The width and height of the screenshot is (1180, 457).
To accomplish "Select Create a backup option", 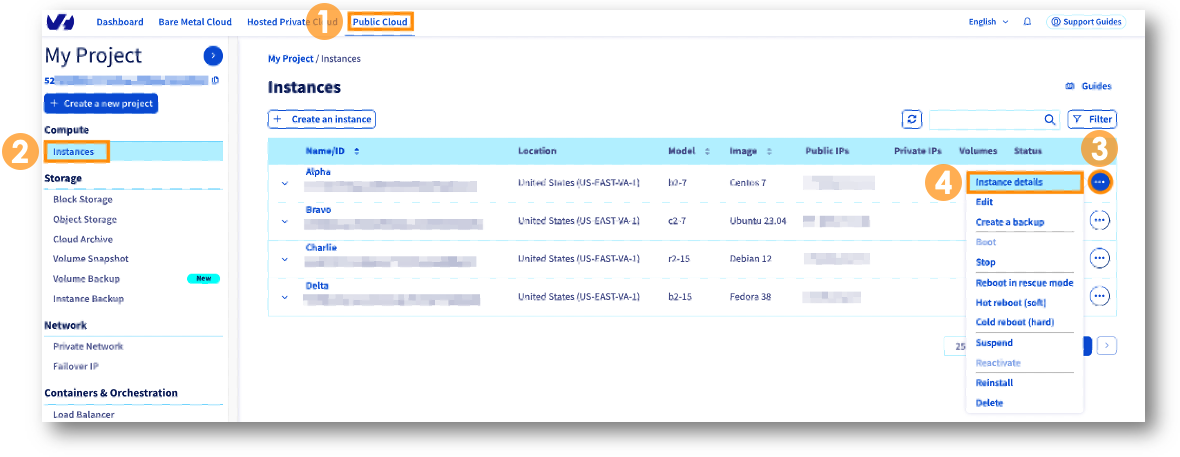I will click(1009, 222).
